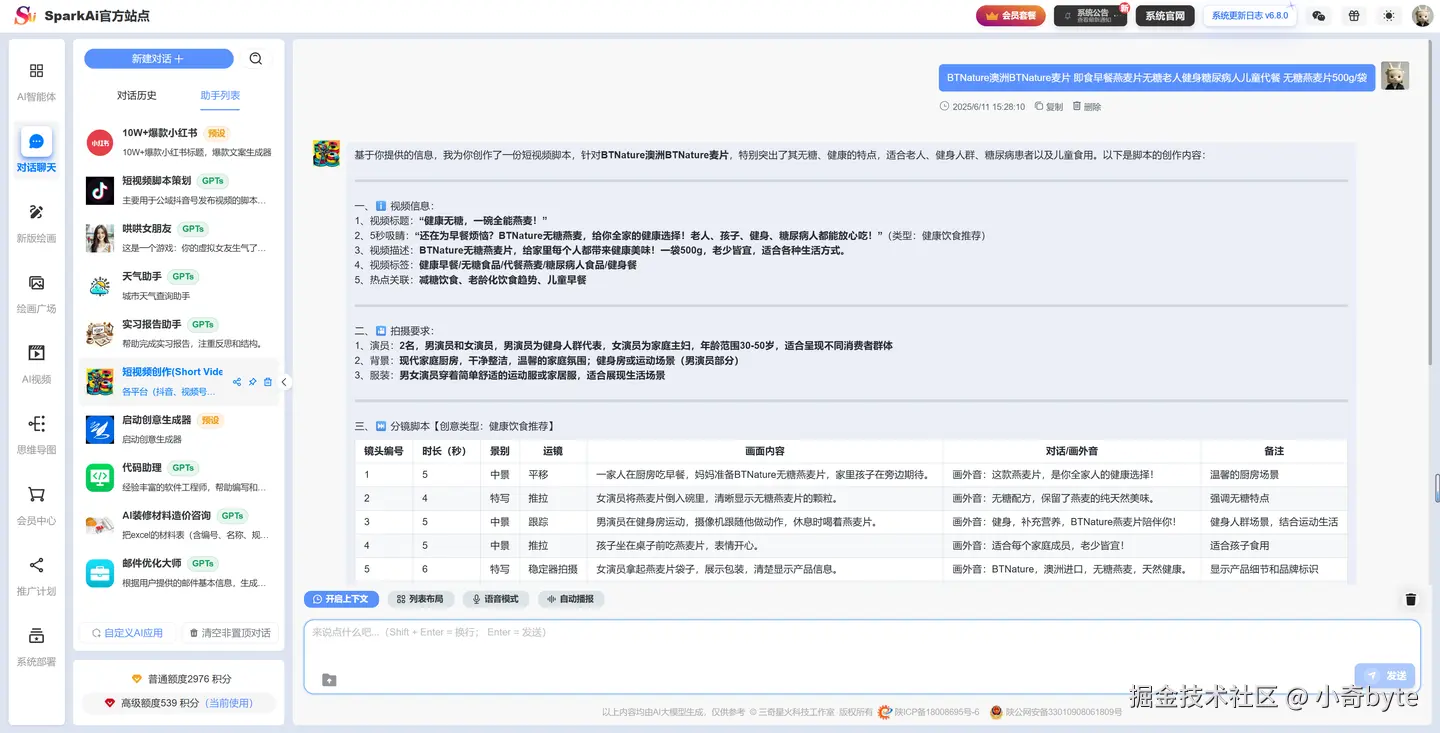Image resolution: width=1440 pixels, height=733 pixels.
Task: Click the 发送 send button
Action: [x=1385, y=676]
